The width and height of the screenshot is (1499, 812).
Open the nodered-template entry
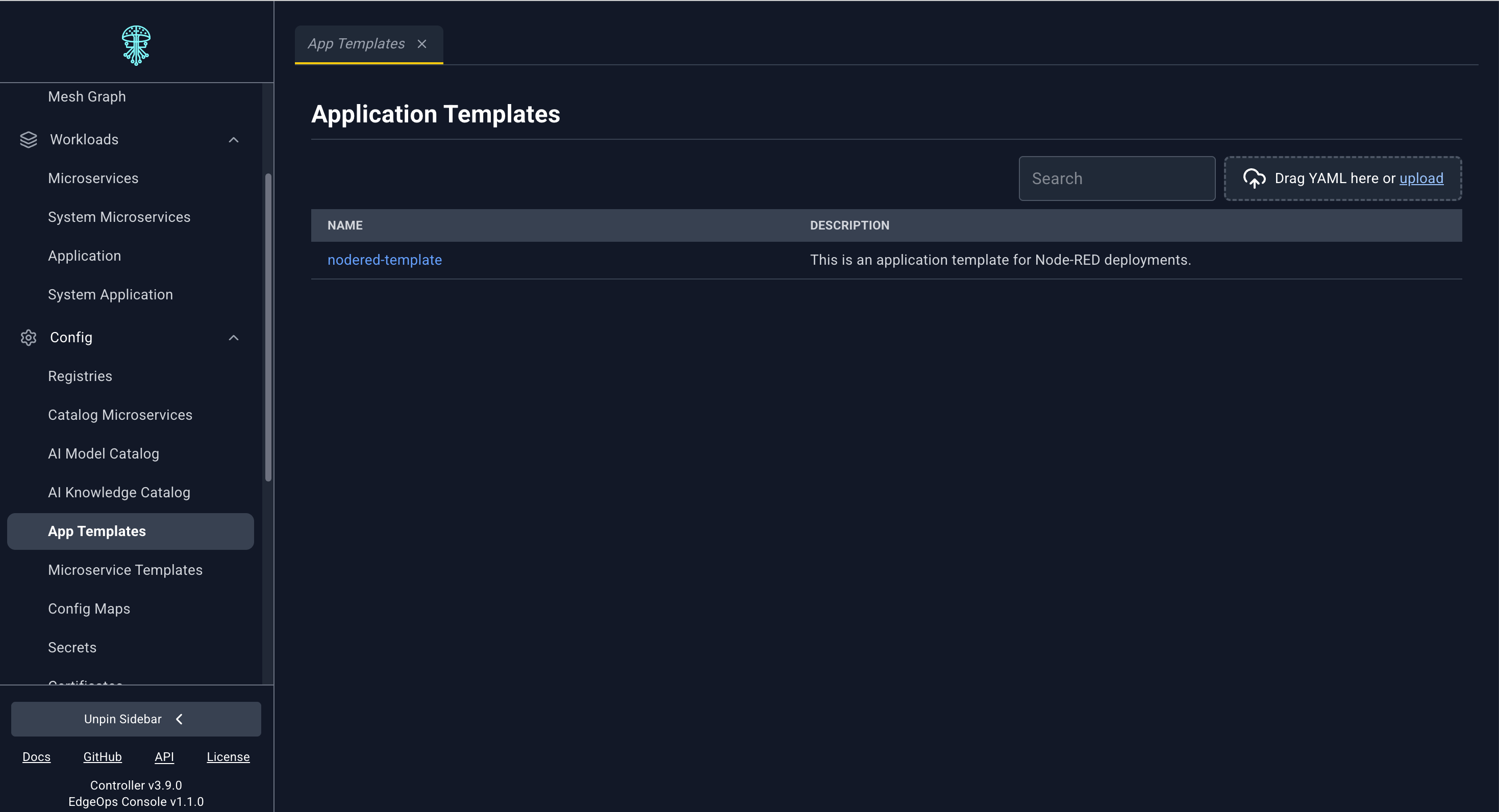(x=385, y=260)
